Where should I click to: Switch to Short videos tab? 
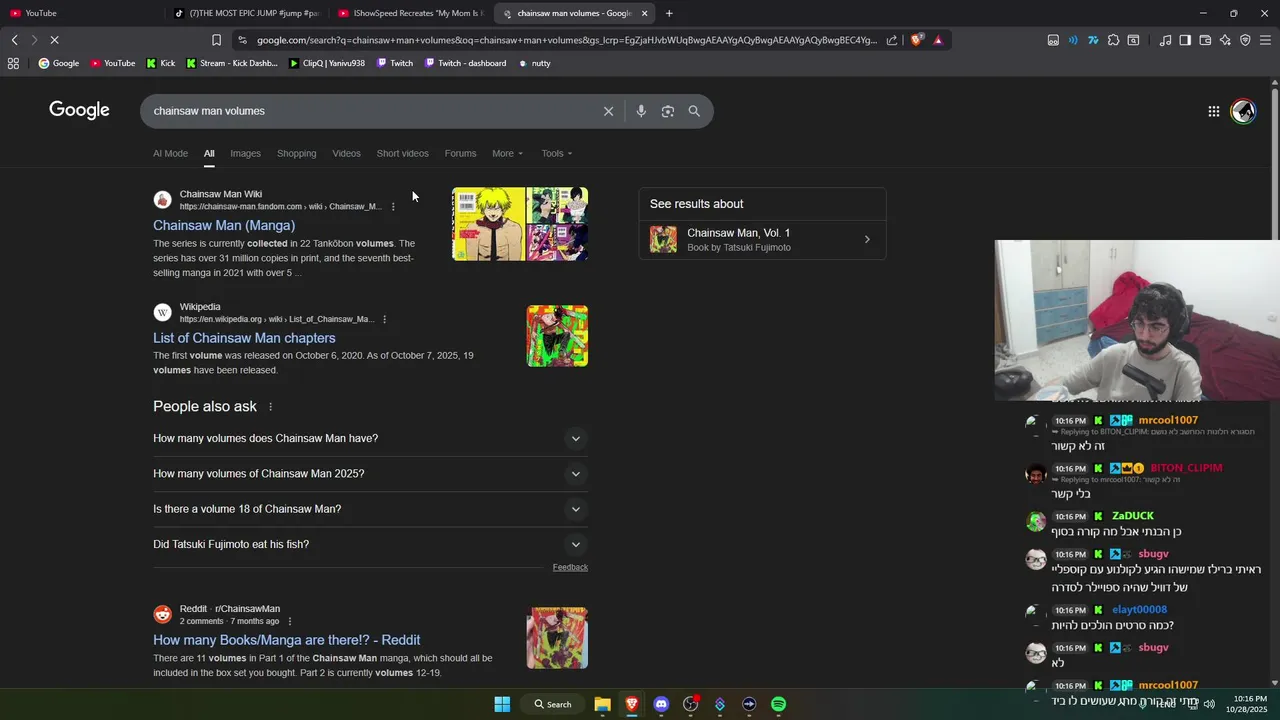click(402, 153)
